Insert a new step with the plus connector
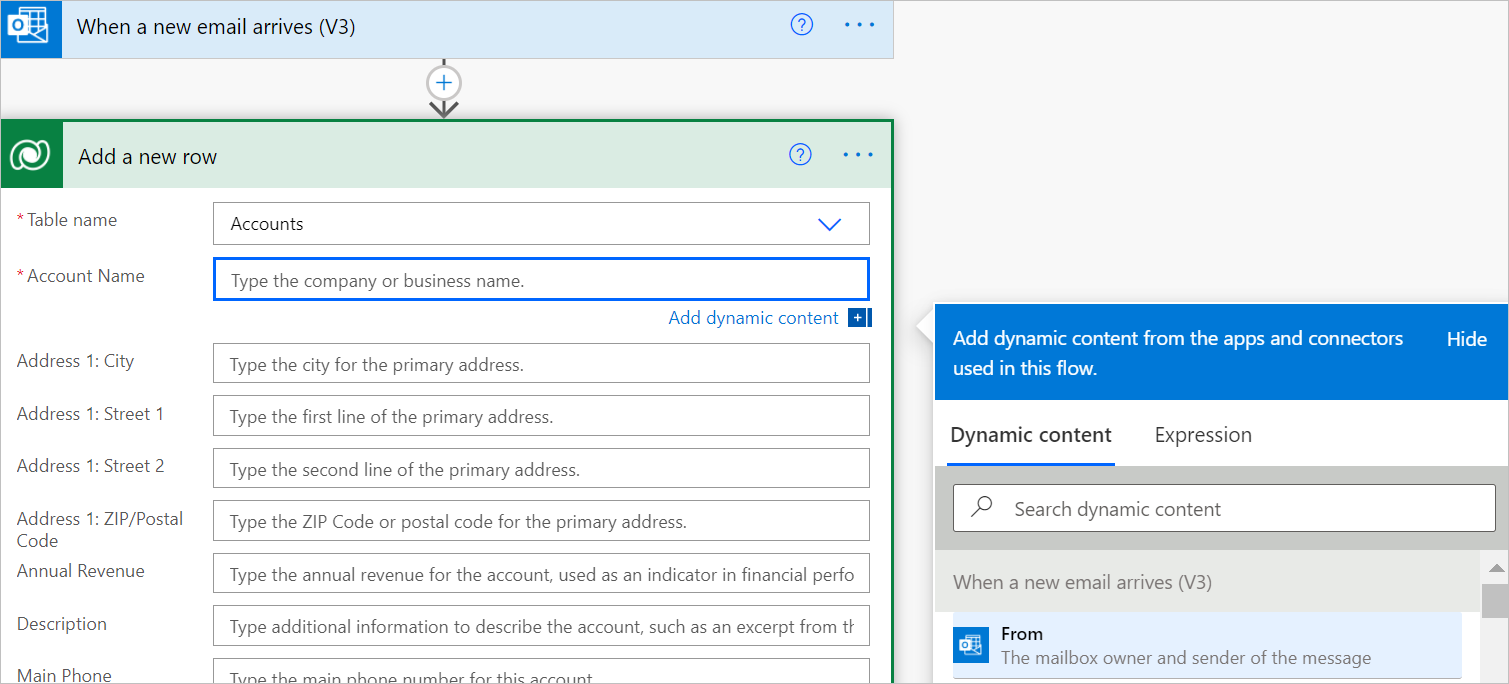 click(444, 82)
